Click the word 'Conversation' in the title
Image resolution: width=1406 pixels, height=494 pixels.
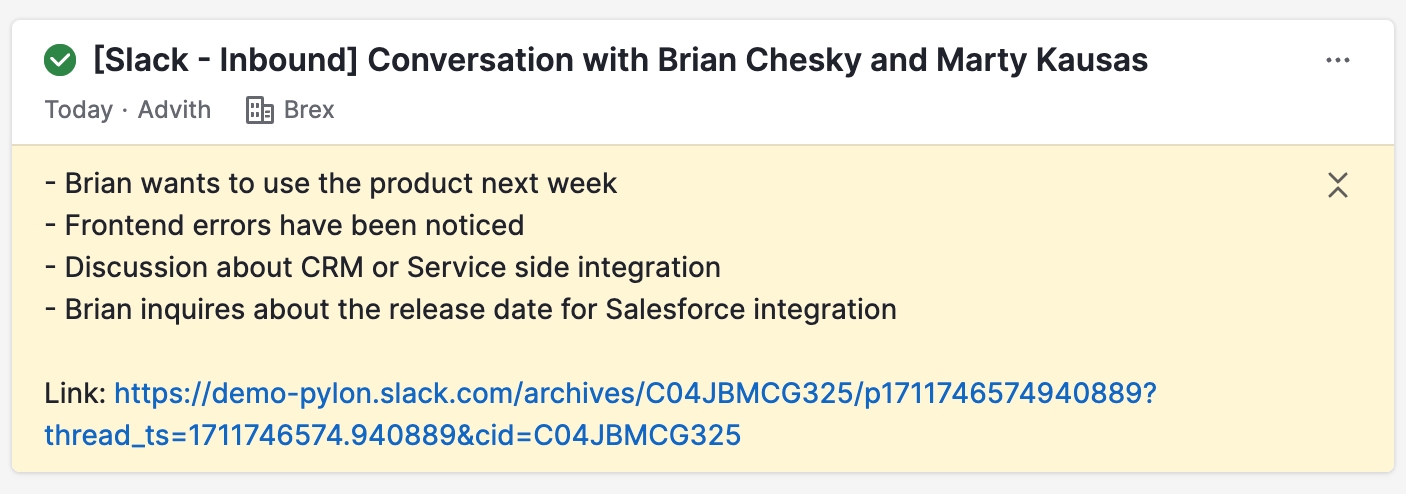coord(476,61)
